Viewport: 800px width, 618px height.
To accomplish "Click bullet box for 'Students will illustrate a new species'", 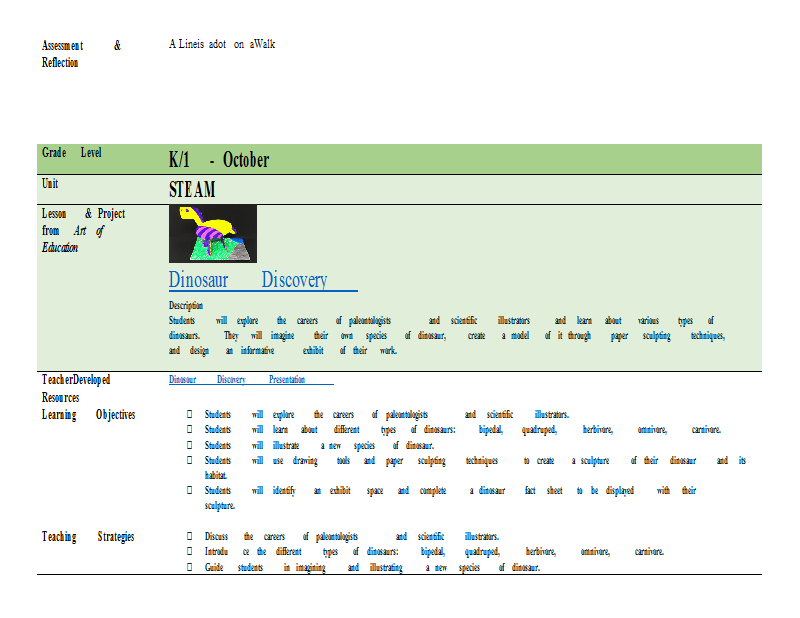I will (190, 445).
